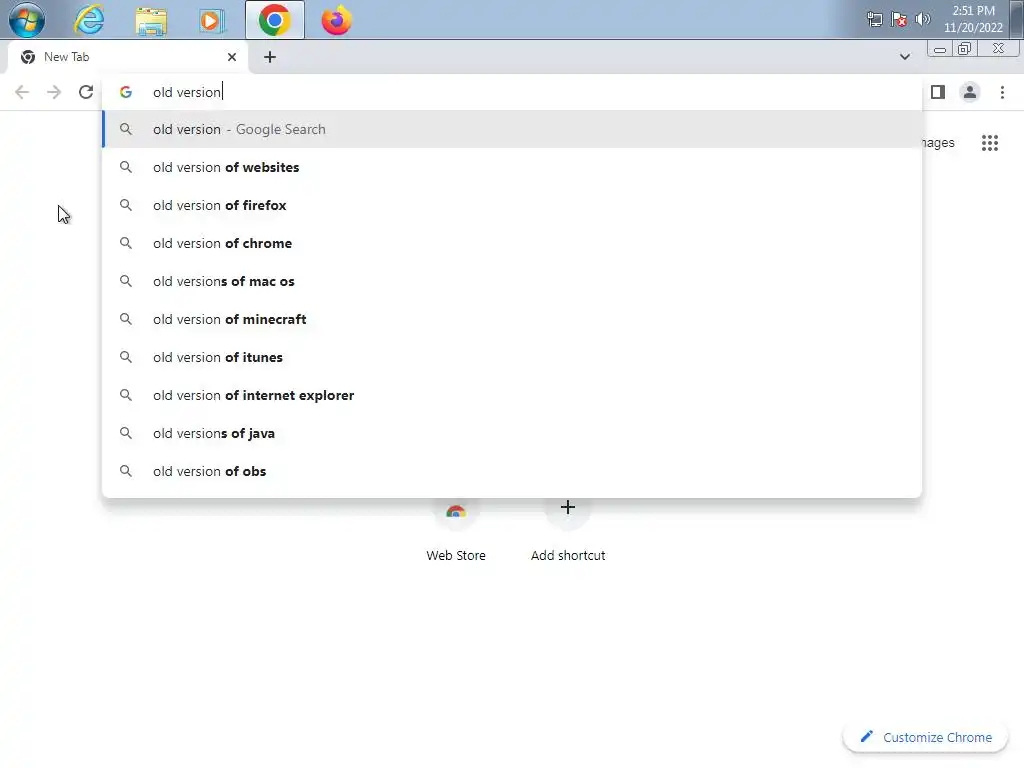Image resolution: width=1024 pixels, height=768 pixels.
Task: Pick 'old version of obs' suggestion
Action: pyautogui.click(x=512, y=471)
